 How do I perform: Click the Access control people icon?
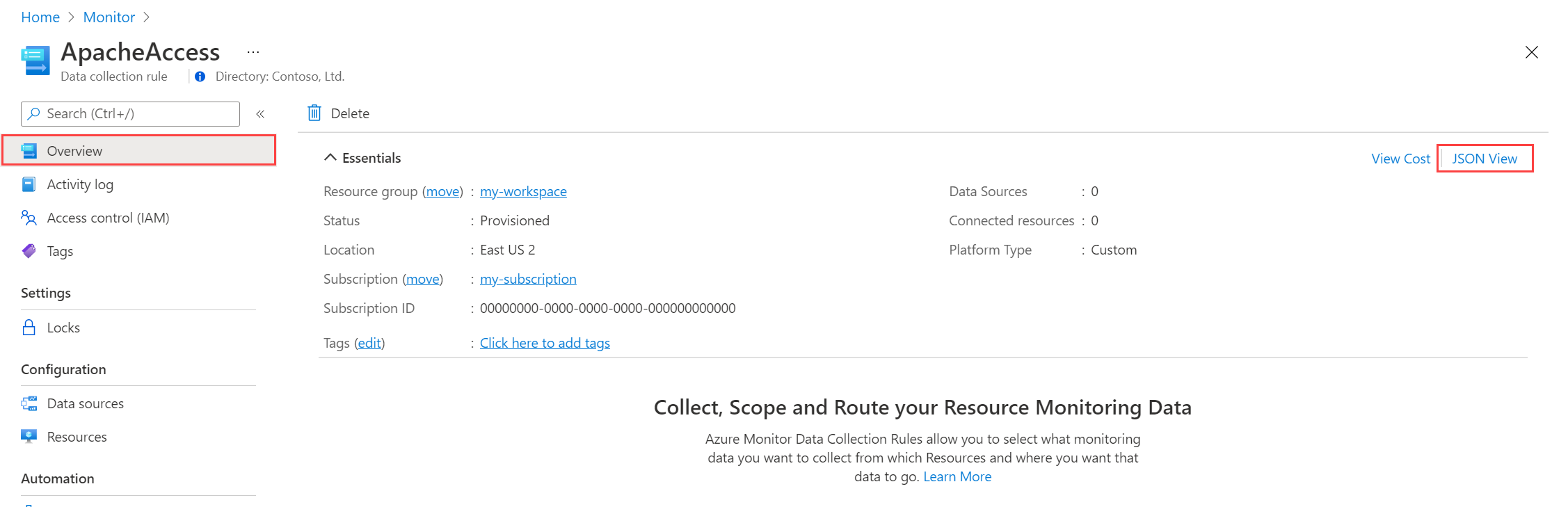(x=29, y=218)
